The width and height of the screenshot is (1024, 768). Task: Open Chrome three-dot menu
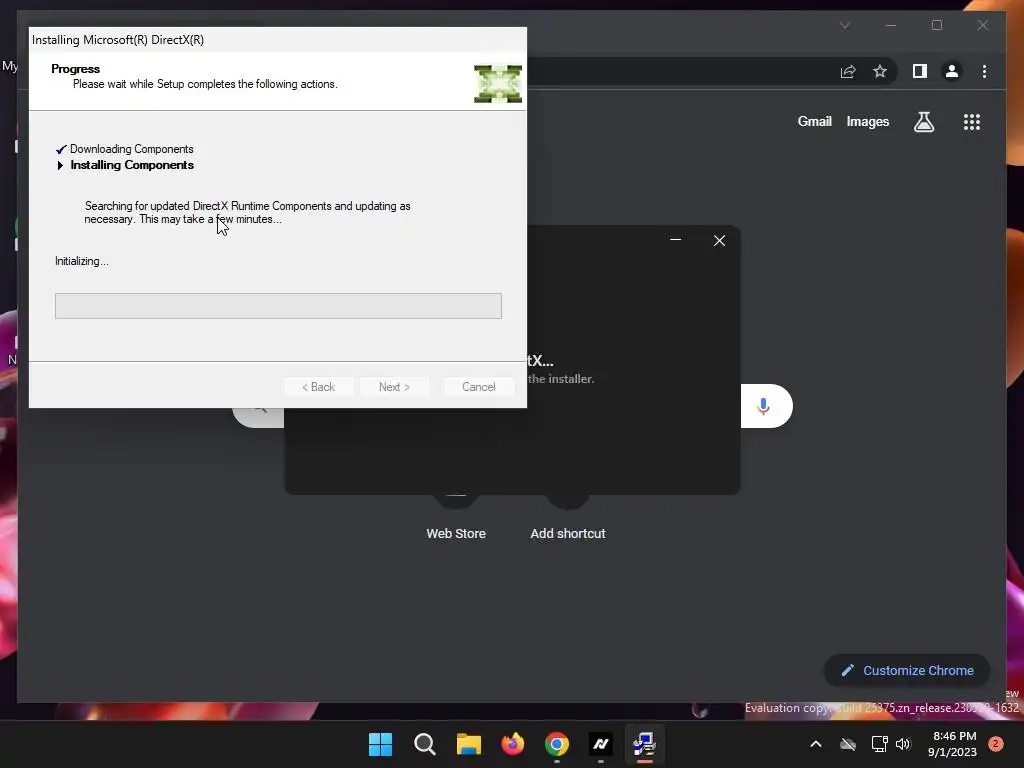tap(984, 71)
